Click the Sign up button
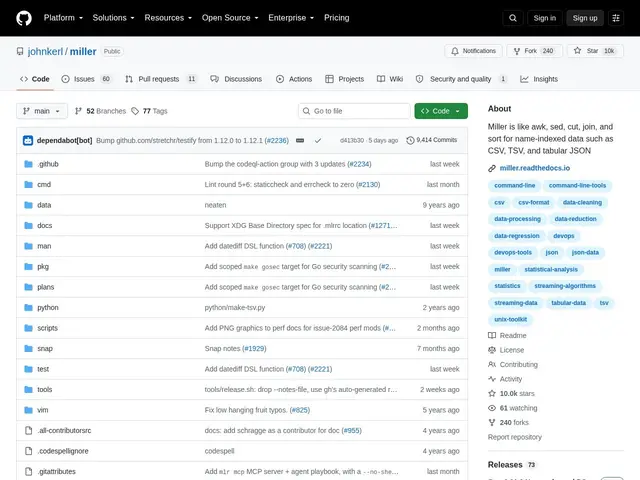640x480 pixels. pos(584,18)
